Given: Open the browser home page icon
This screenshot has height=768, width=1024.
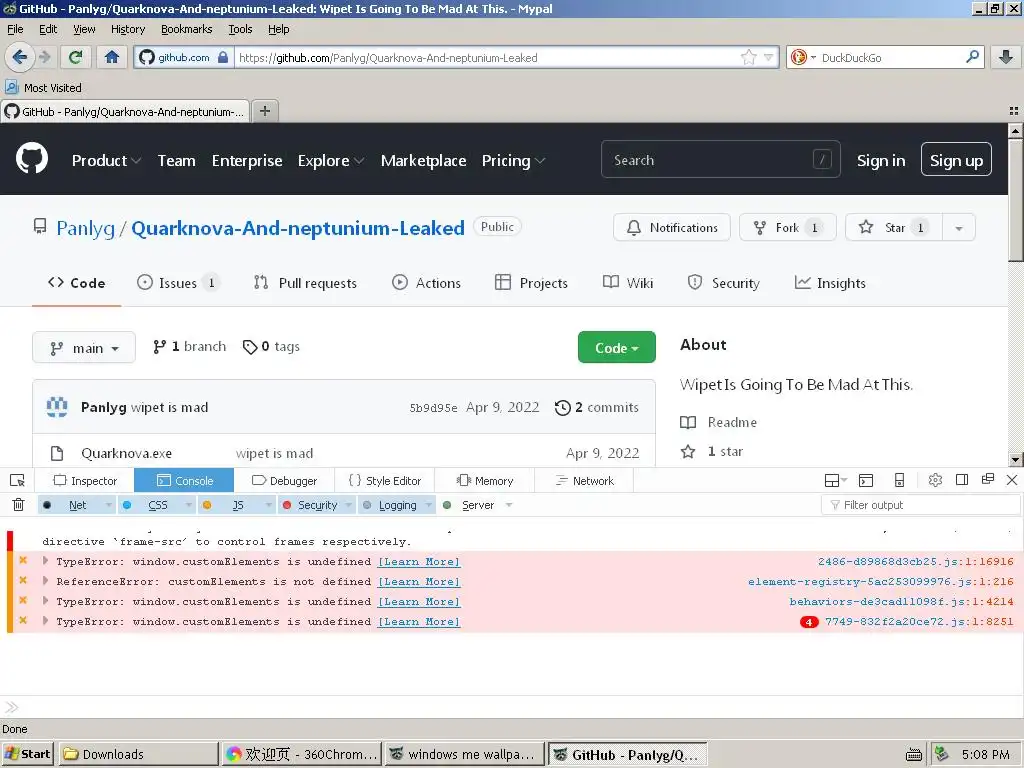Looking at the screenshot, I should (x=112, y=57).
